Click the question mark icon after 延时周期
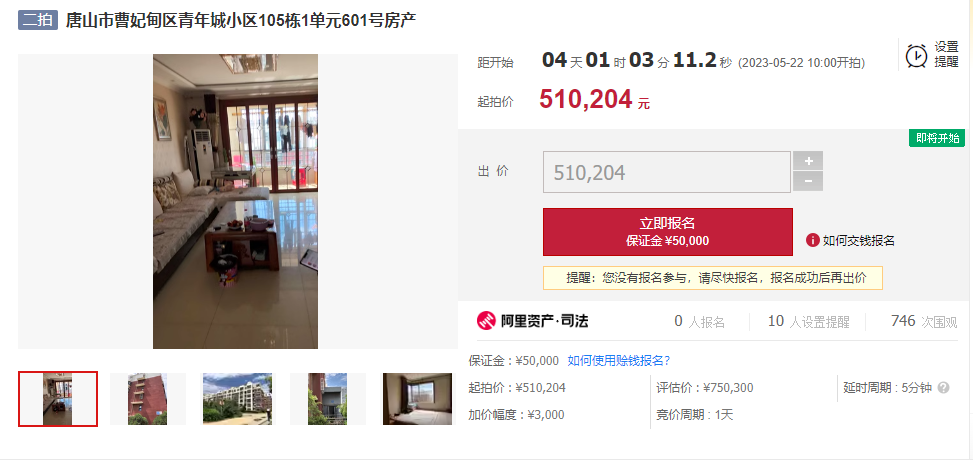The image size is (973, 462). (943, 388)
